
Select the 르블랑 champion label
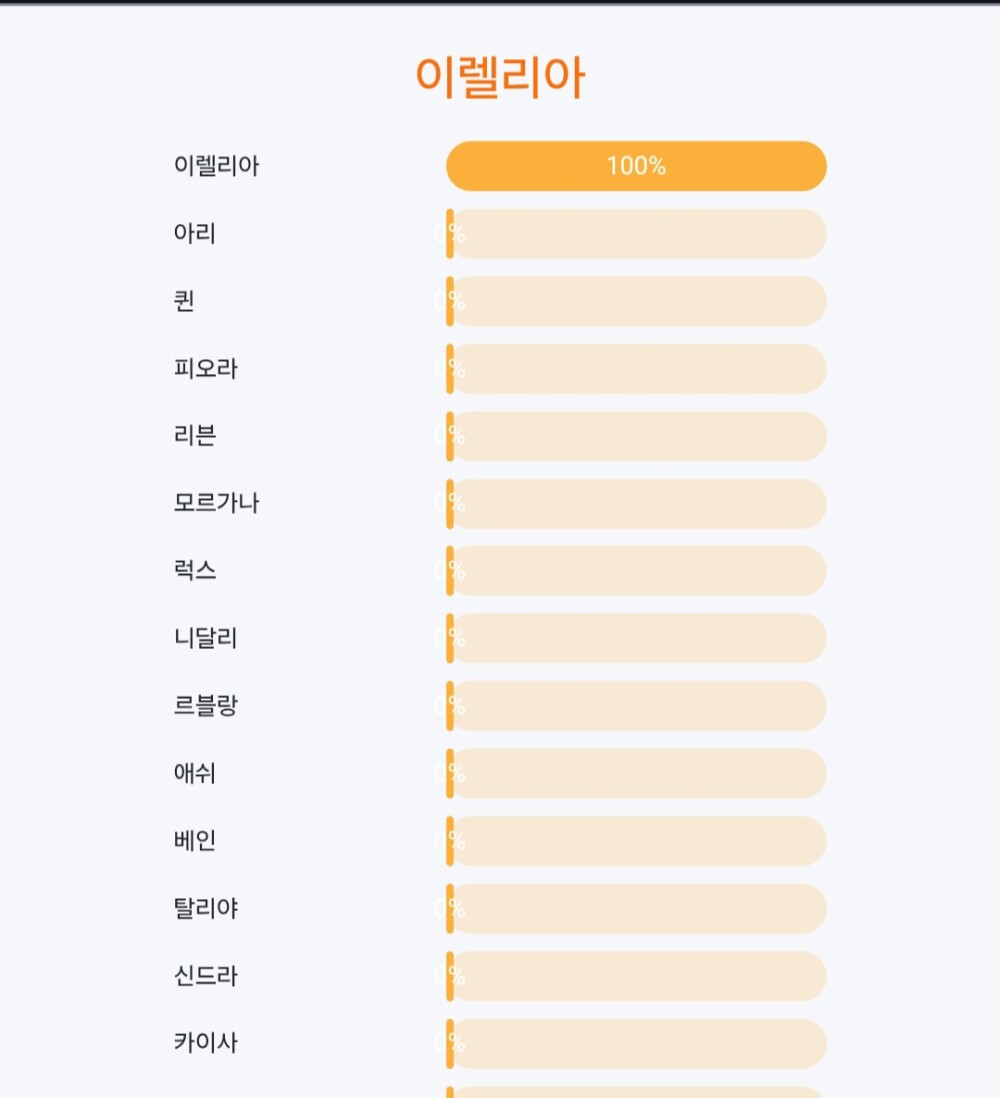click(x=206, y=706)
